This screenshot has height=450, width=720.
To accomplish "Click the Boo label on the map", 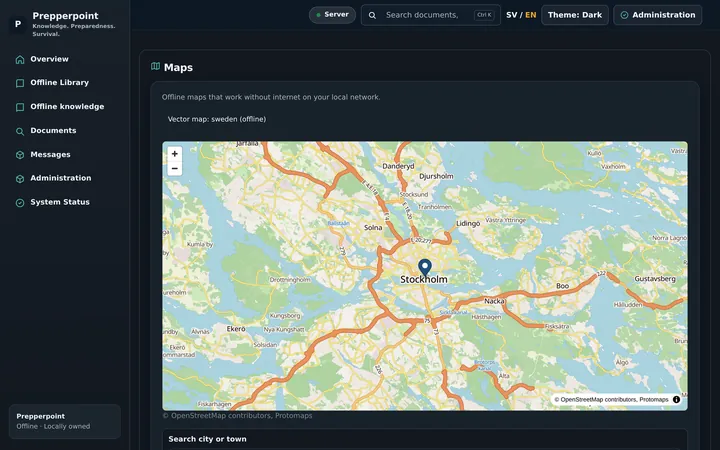I will [562, 286].
